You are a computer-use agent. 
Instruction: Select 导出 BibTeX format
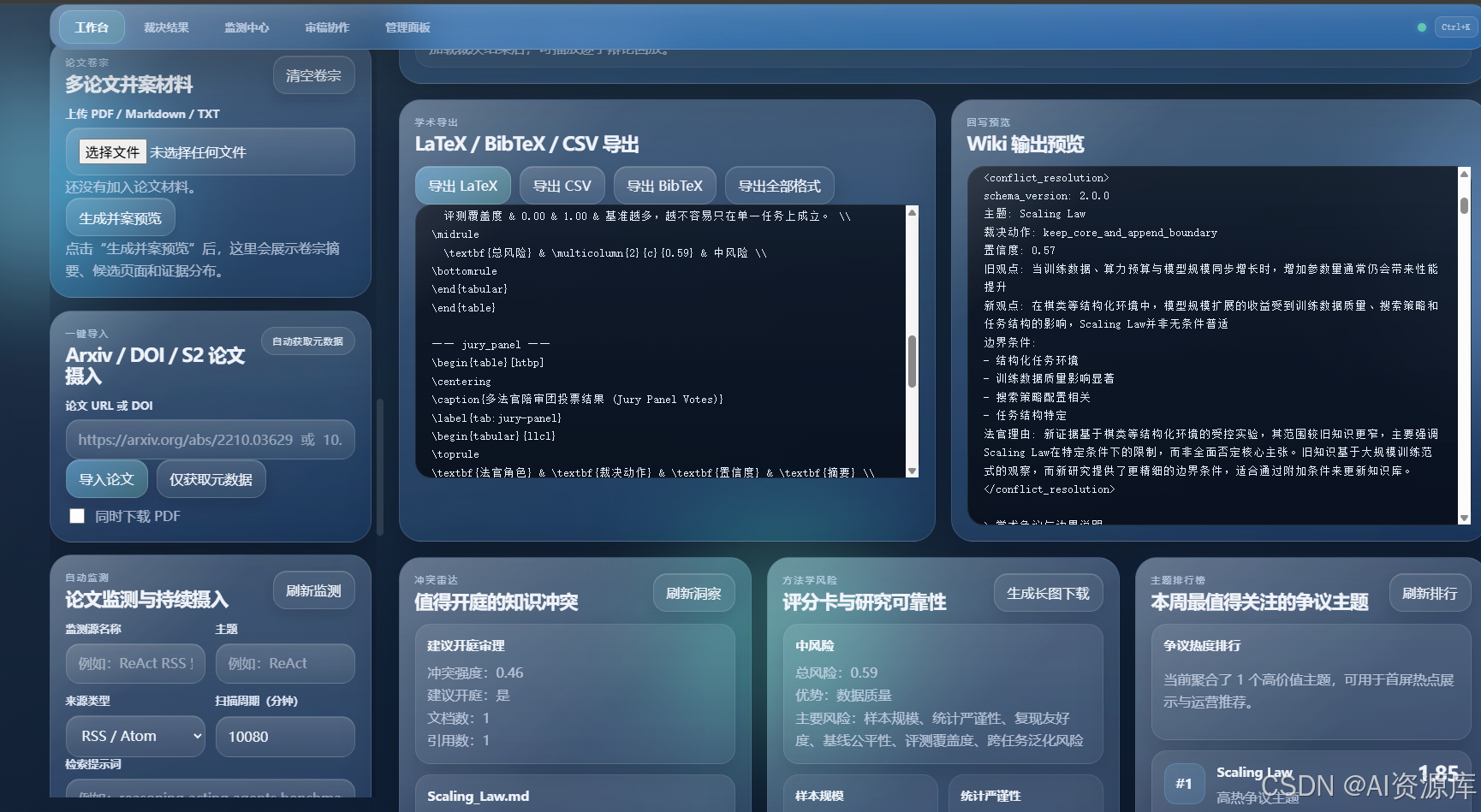pyautogui.click(x=664, y=186)
